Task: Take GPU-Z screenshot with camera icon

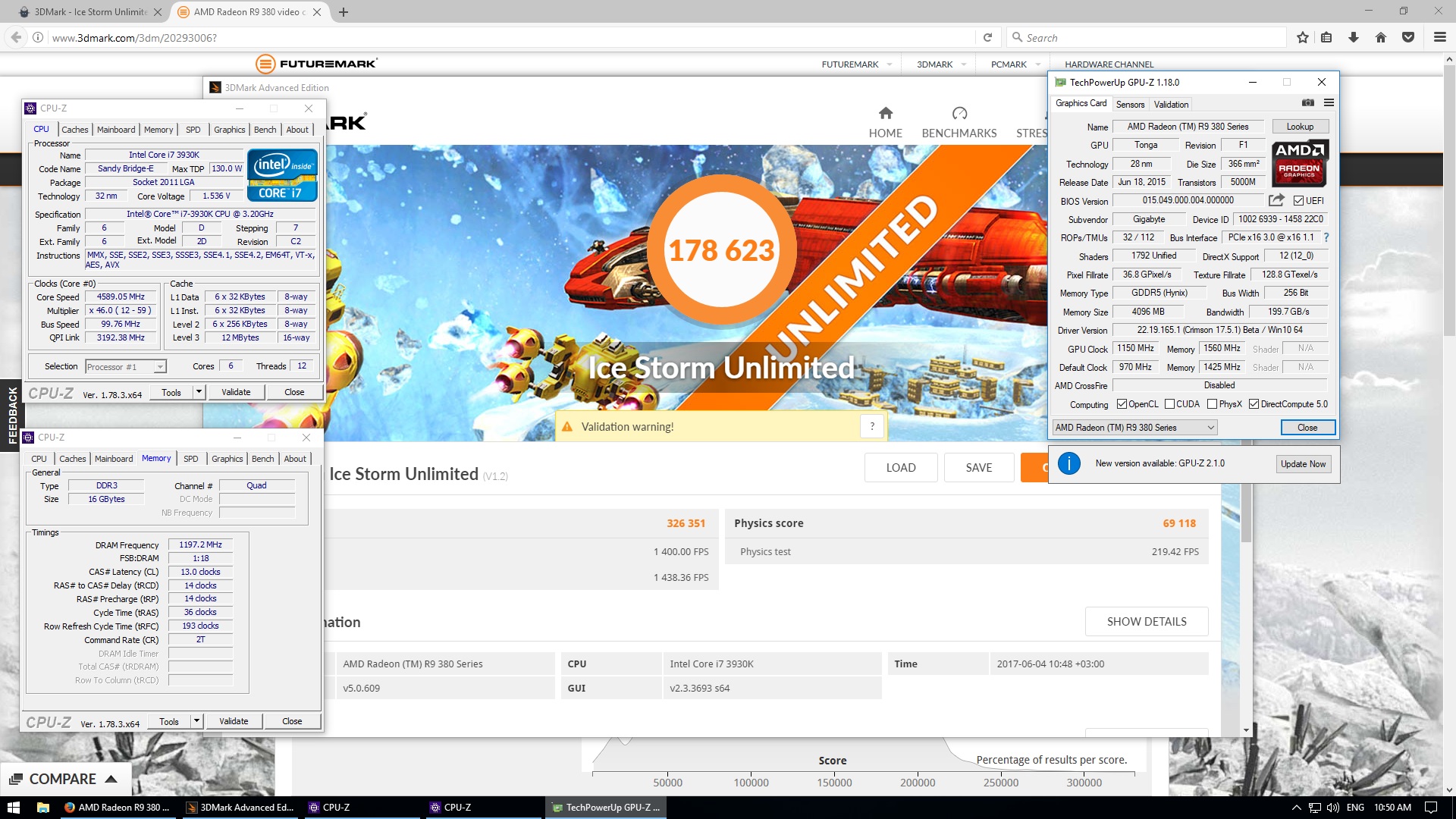Action: [1308, 103]
